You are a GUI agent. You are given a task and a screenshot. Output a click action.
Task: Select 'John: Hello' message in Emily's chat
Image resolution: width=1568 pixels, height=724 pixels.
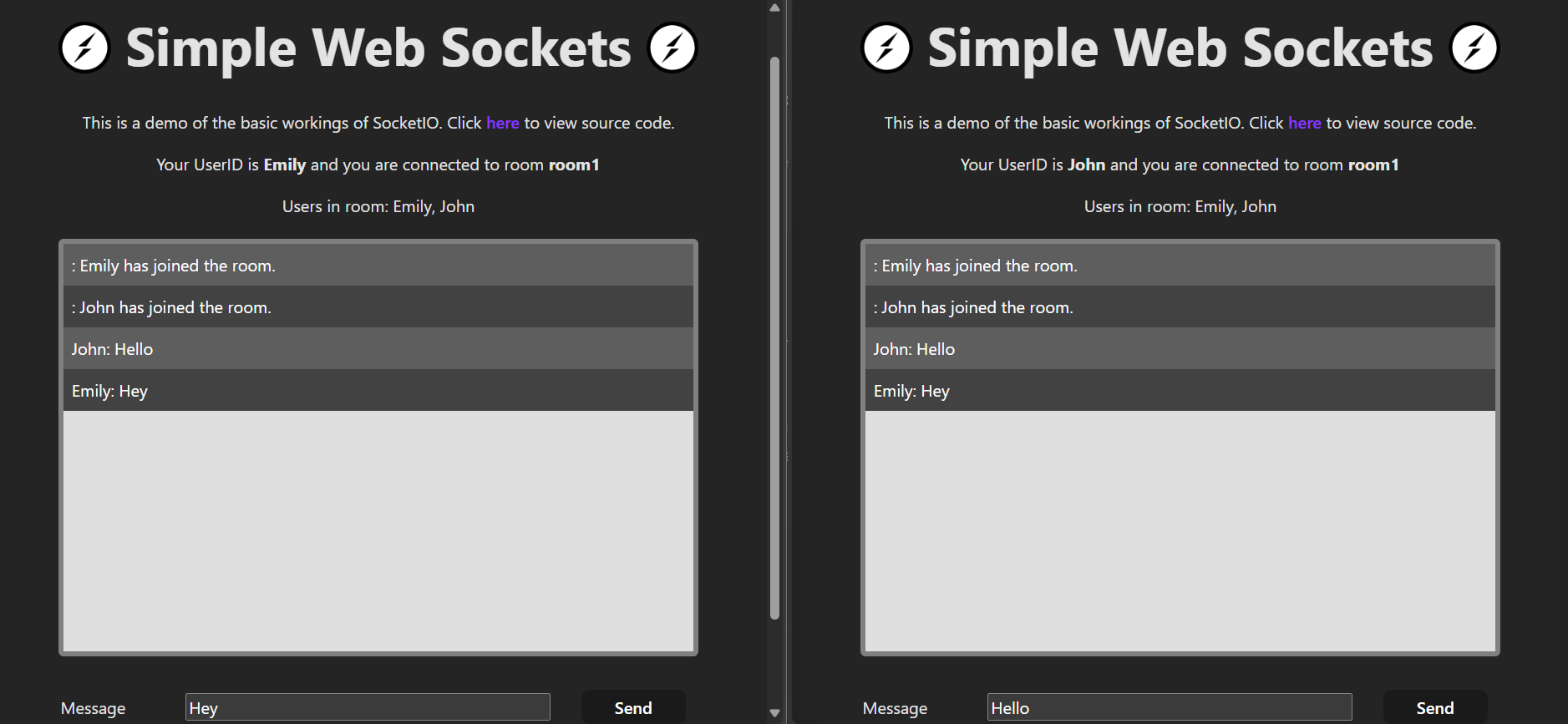coord(378,348)
